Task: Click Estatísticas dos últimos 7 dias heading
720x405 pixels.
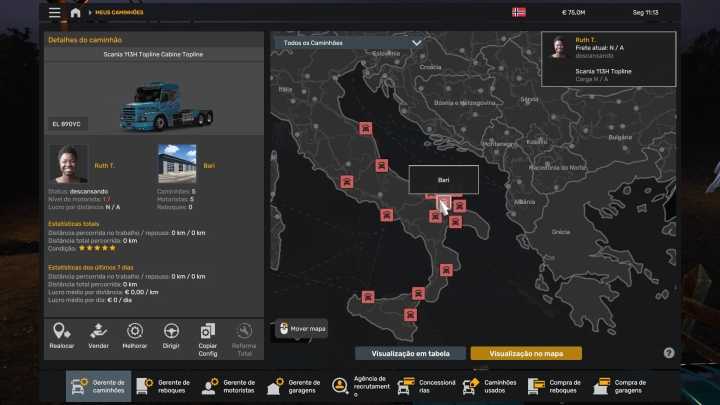Action: tap(90, 267)
